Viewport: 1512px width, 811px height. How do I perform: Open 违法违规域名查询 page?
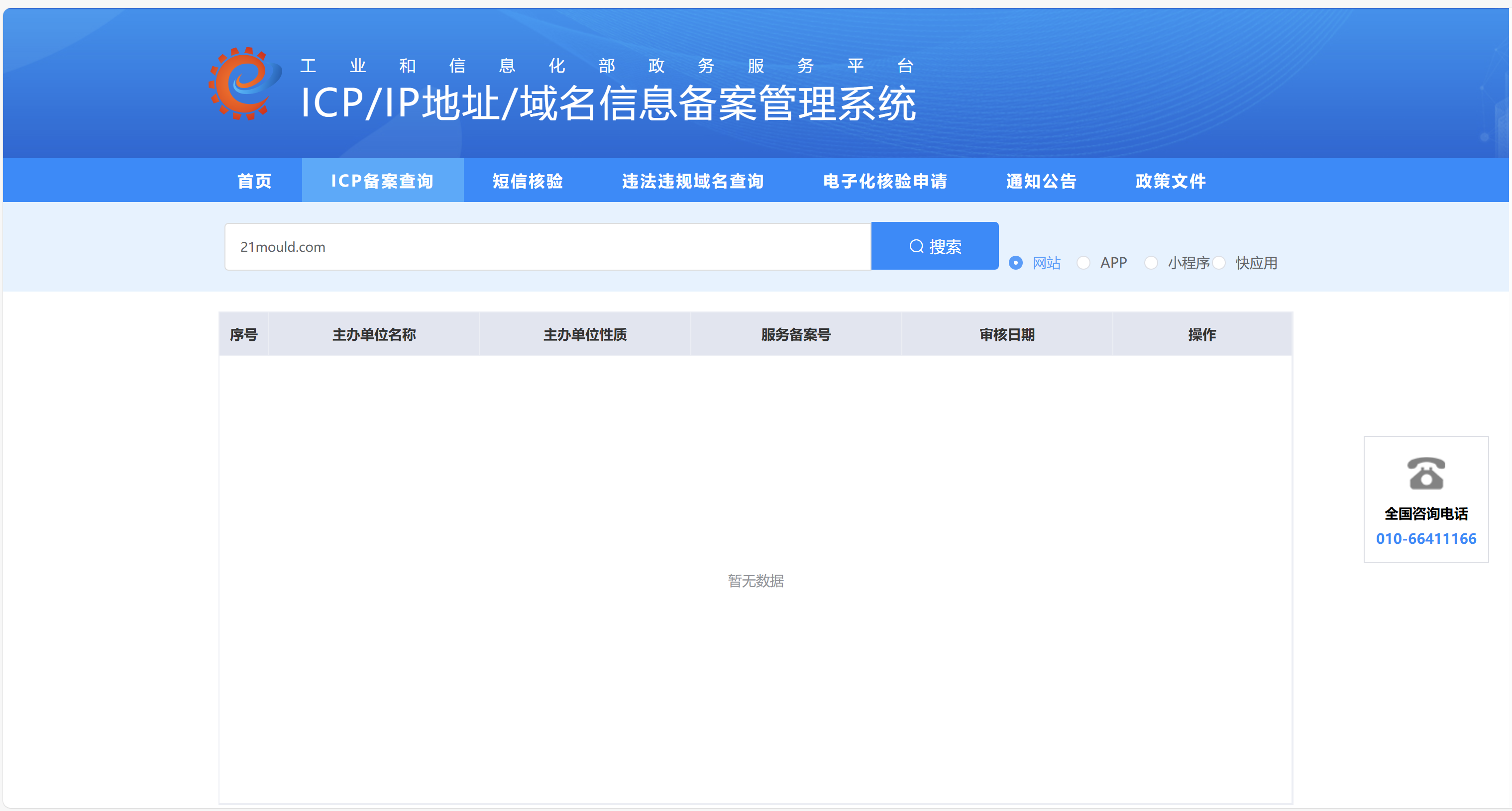click(693, 181)
